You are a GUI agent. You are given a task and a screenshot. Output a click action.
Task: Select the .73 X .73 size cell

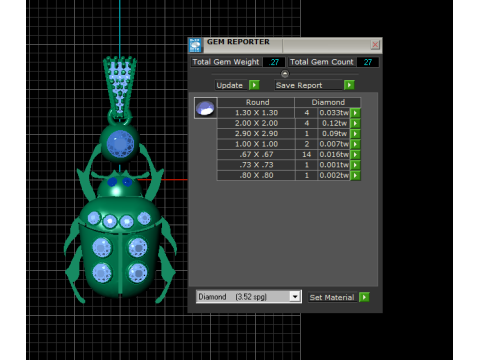pos(256,165)
